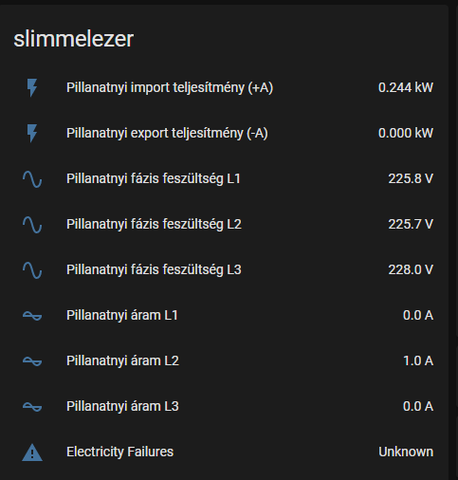Click the current icon for áram L3
458x480 pixels.
pos(32,407)
